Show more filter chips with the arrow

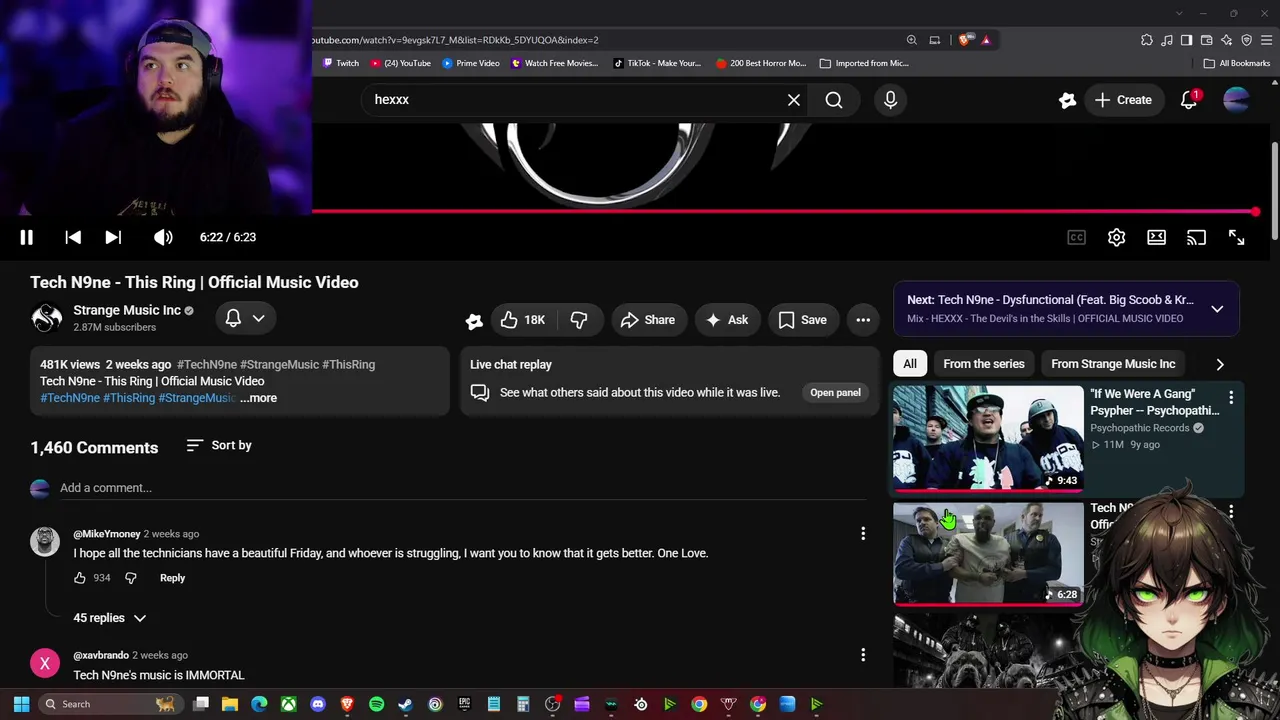pos(1220,364)
